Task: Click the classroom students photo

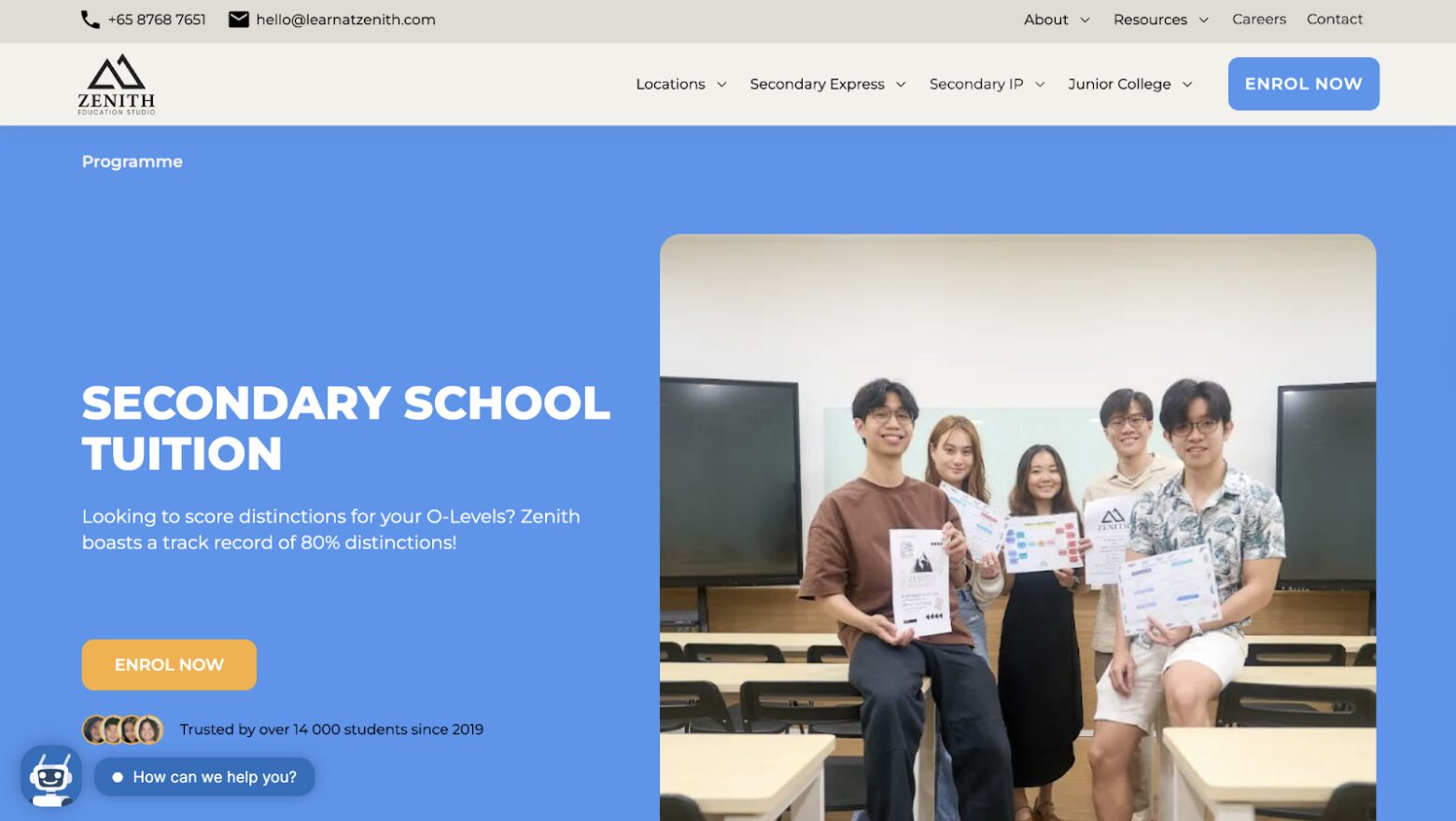Action: pos(1017,527)
